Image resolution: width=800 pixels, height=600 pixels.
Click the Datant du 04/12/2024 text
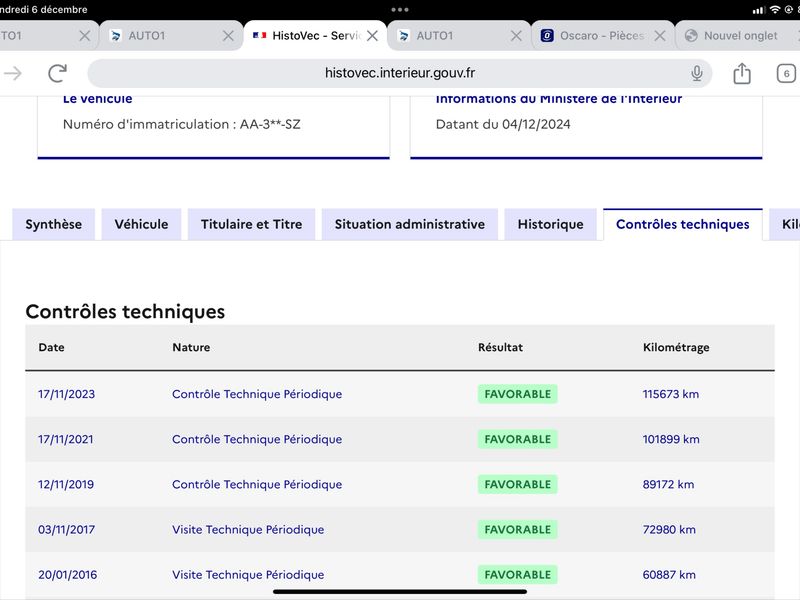[x=503, y=124]
